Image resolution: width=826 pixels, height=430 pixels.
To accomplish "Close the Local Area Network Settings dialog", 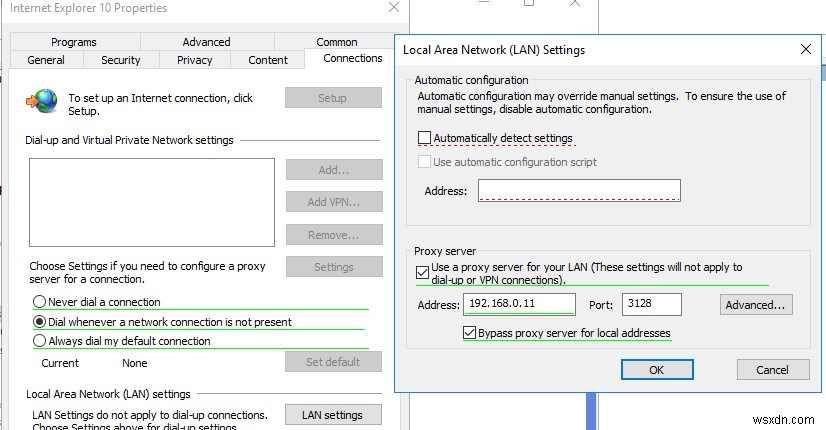I will 805,50.
